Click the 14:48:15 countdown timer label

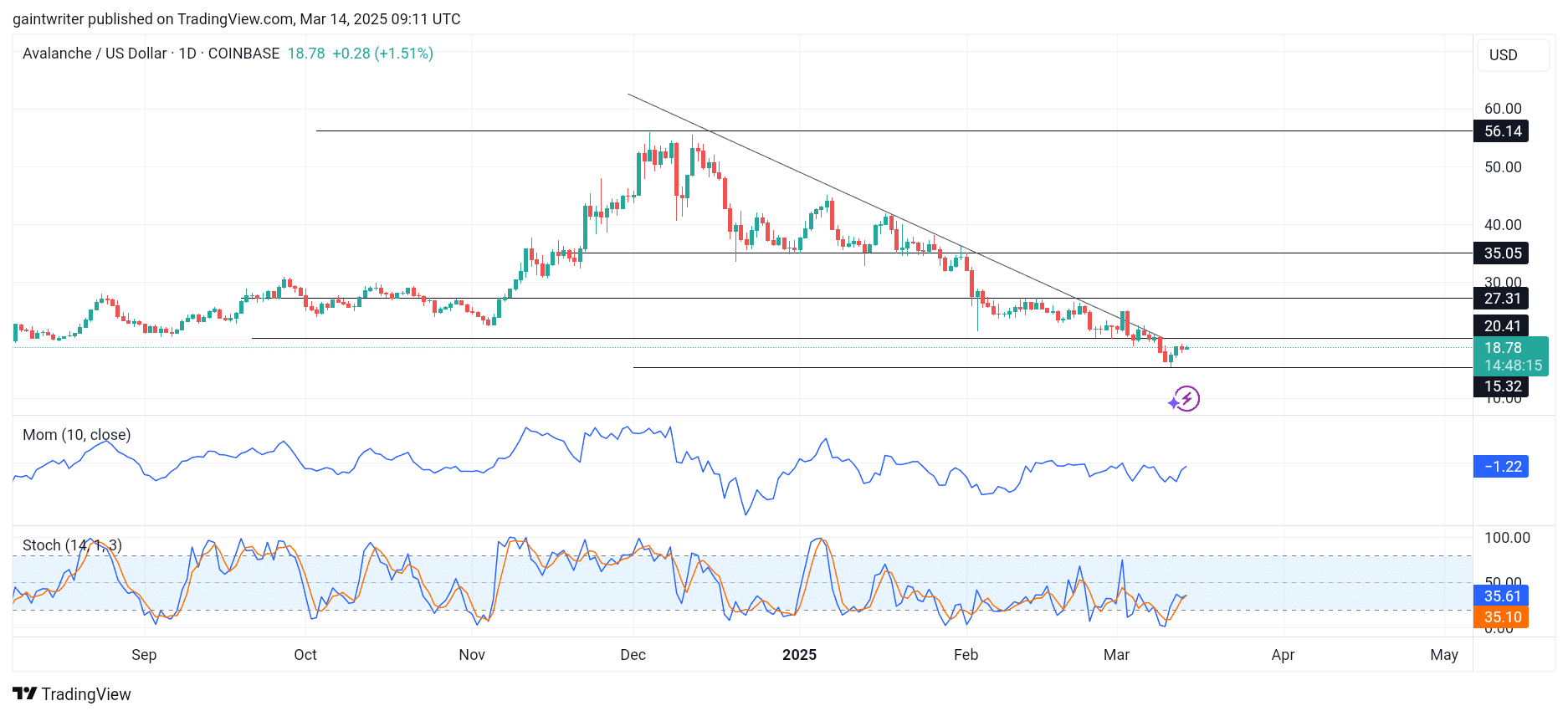(1513, 366)
